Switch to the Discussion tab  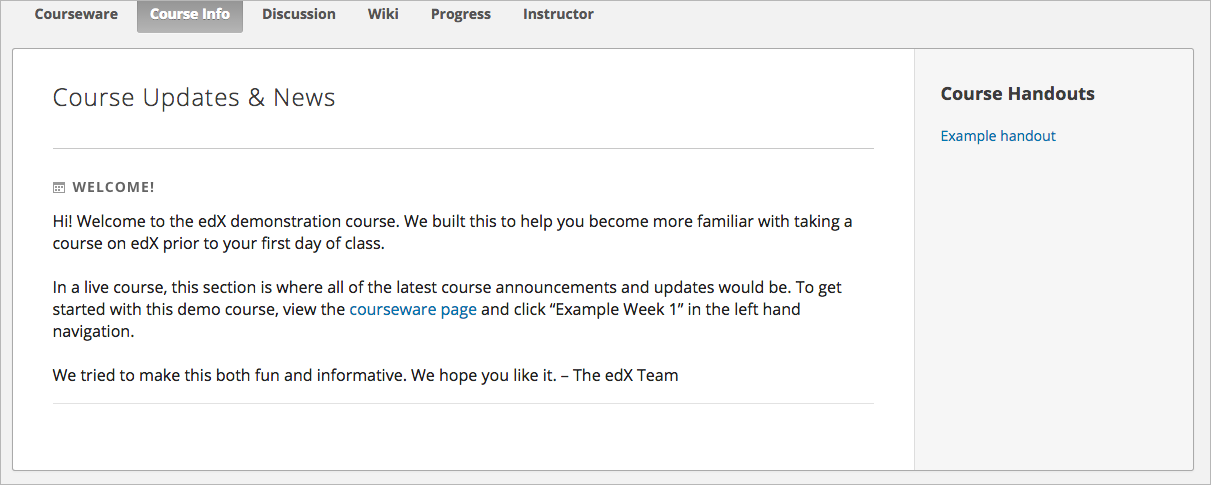(299, 15)
